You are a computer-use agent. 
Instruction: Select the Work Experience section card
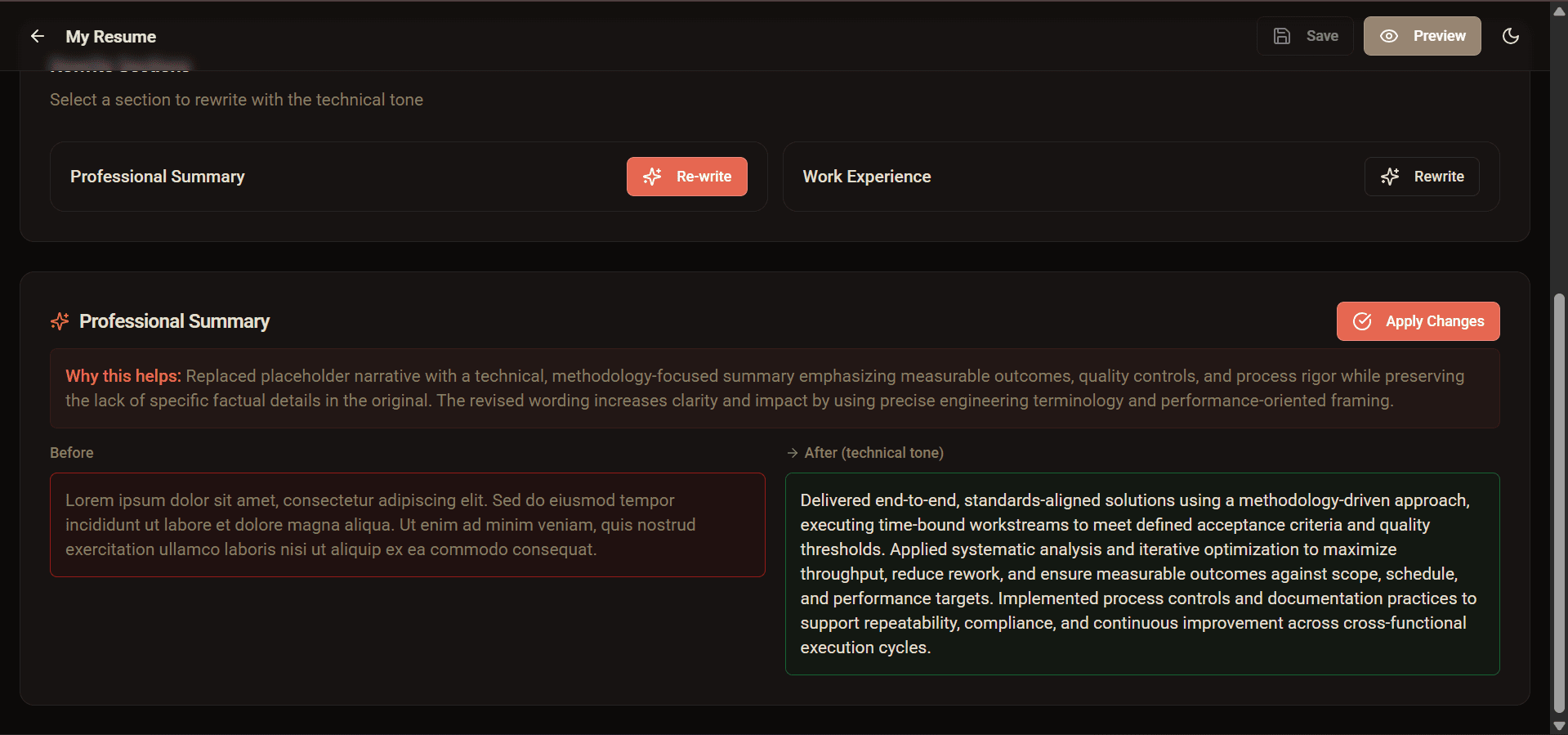coord(1062,177)
